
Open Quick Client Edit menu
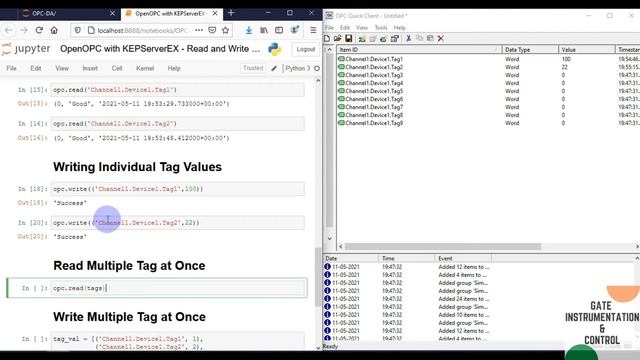[345, 27]
